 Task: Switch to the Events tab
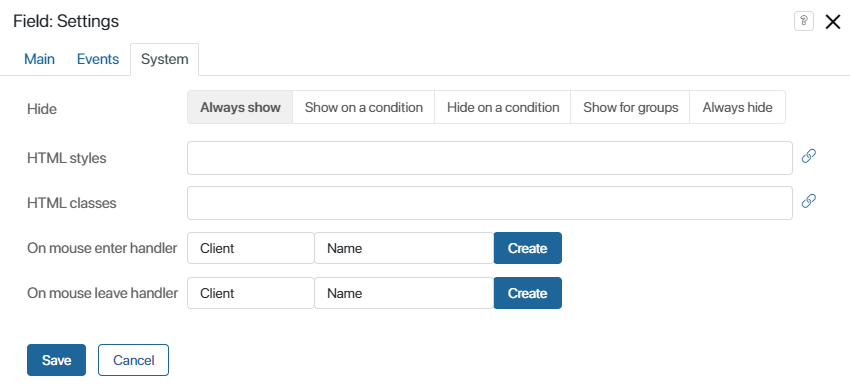point(98,59)
